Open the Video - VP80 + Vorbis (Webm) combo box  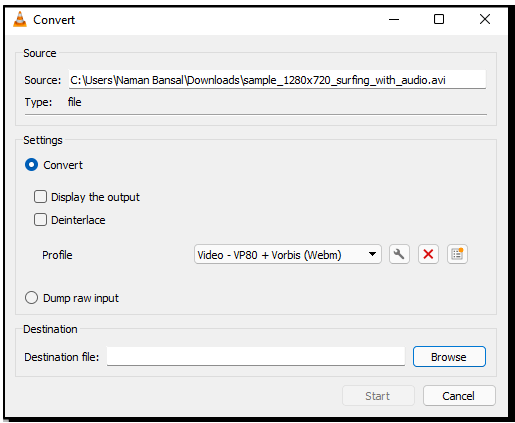[x=288, y=254]
